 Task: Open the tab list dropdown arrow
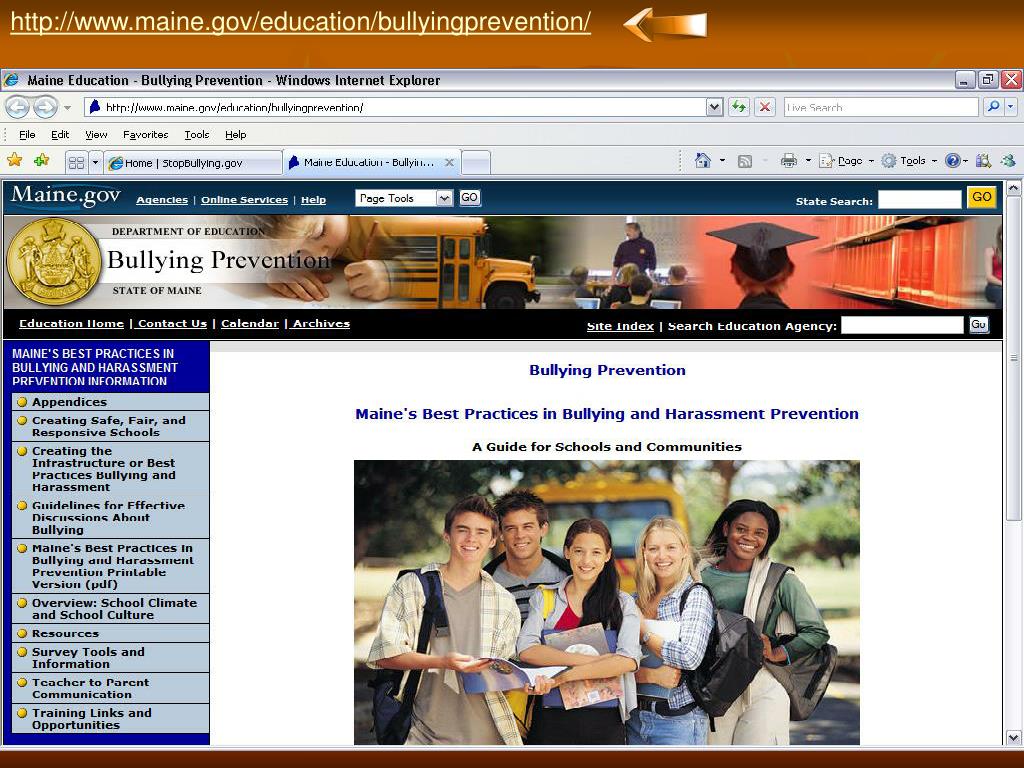pos(95,163)
